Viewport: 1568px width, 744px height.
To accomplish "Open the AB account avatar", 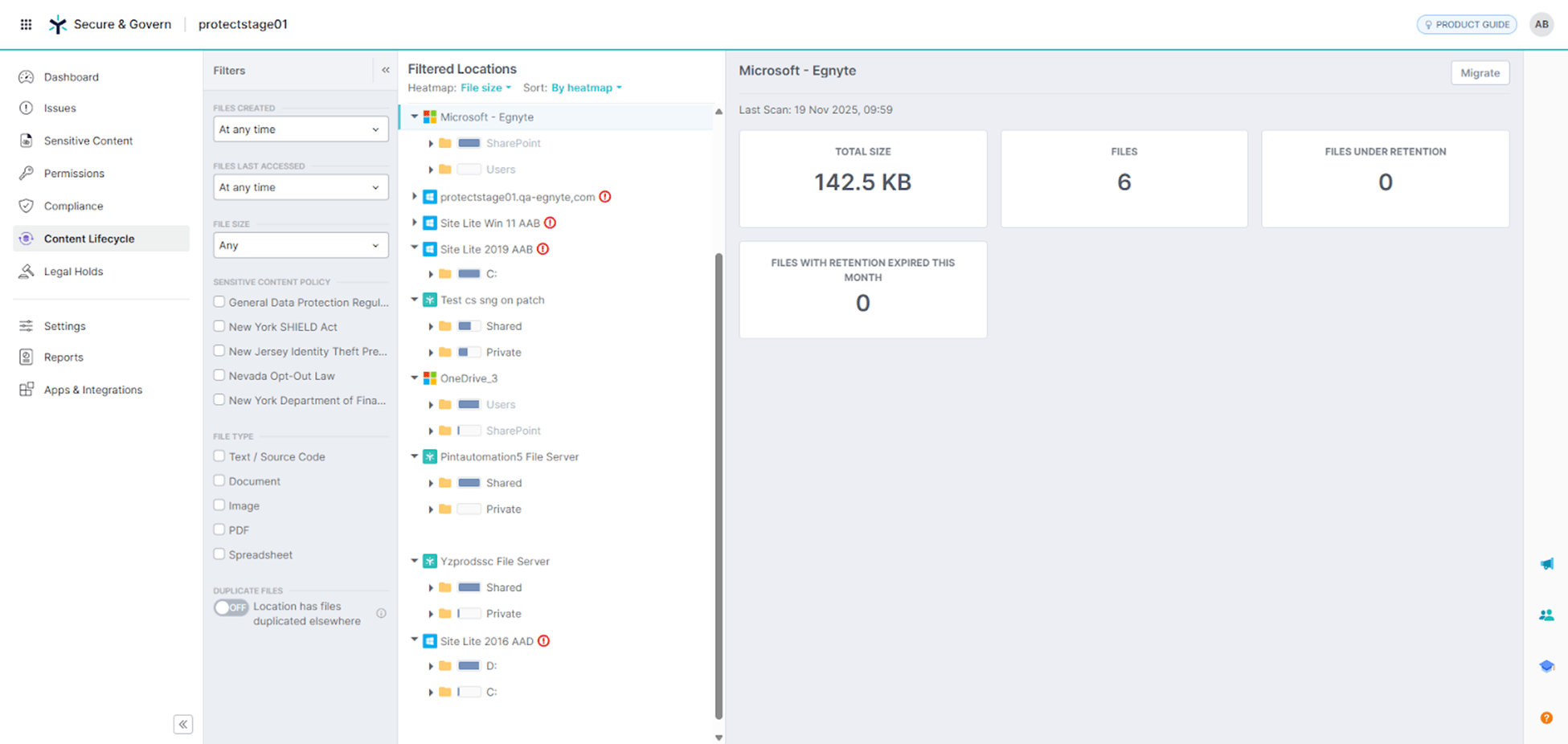I will 1541,24.
